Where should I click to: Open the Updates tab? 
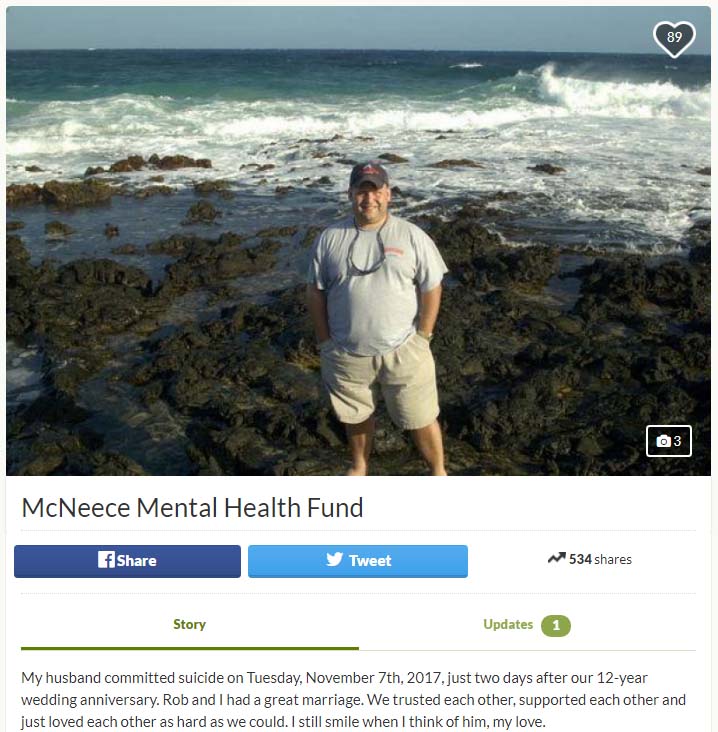tap(527, 625)
